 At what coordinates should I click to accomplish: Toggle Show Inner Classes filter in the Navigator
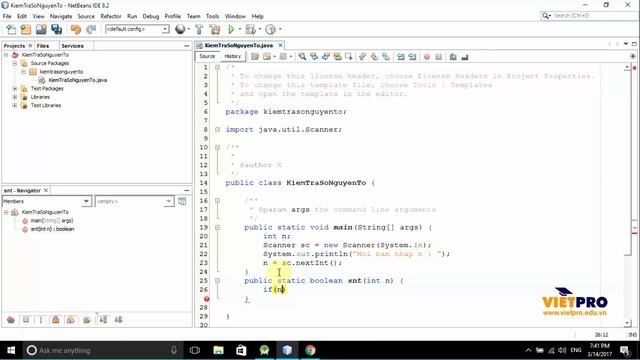[71, 320]
